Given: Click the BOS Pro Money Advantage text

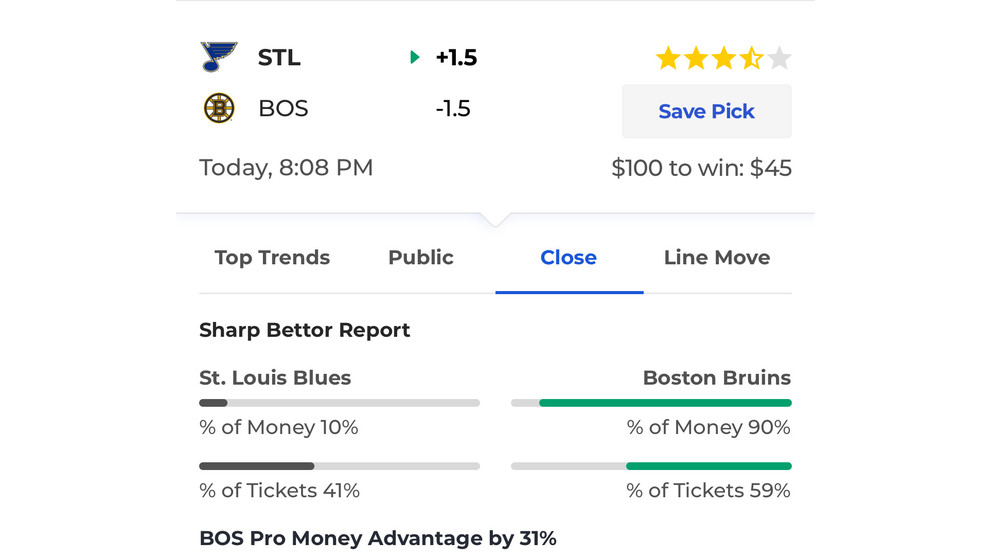Looking at the screenshot, I should (378, 538).
